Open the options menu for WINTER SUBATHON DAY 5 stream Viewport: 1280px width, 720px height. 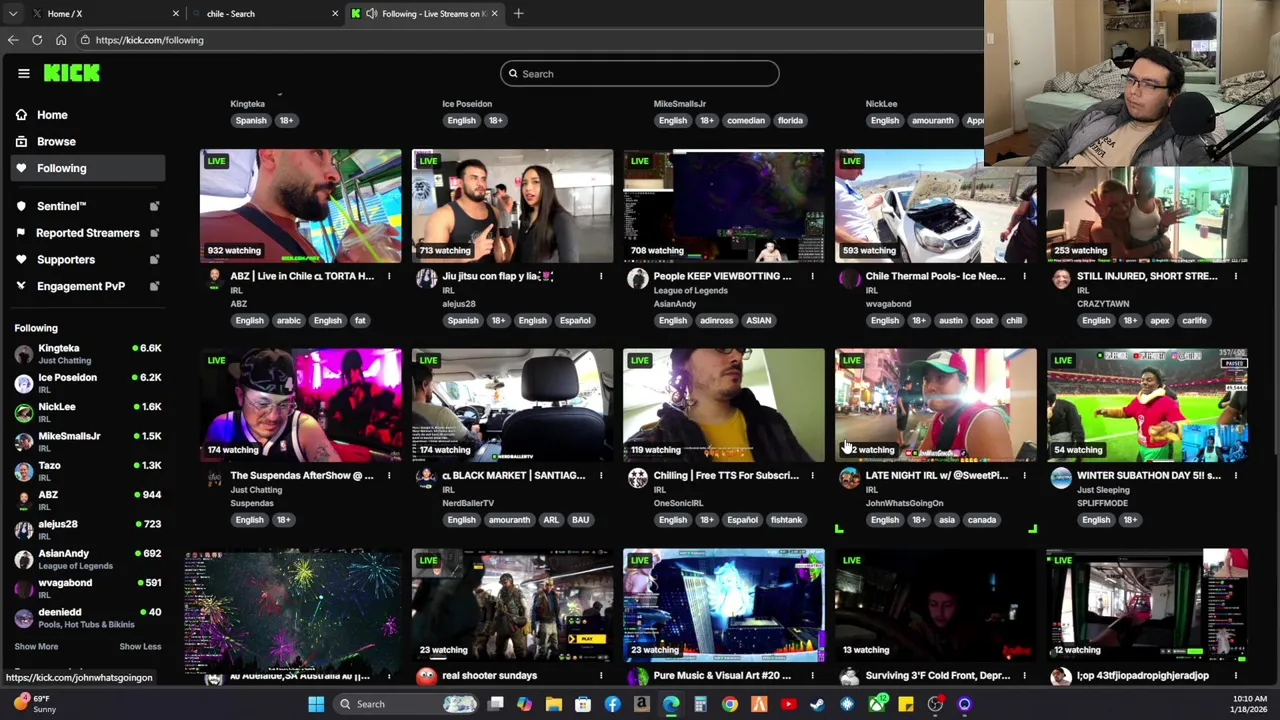(x=1236, y=476)
